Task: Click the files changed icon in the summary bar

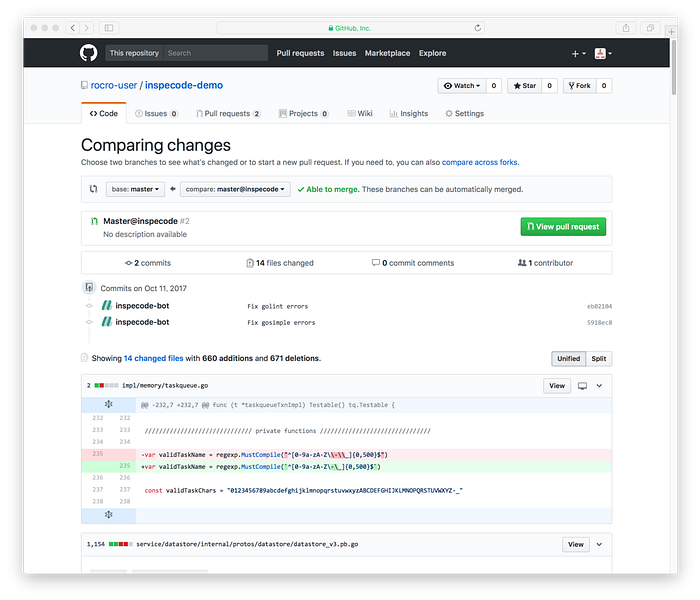Action: [x=250, y=263]
